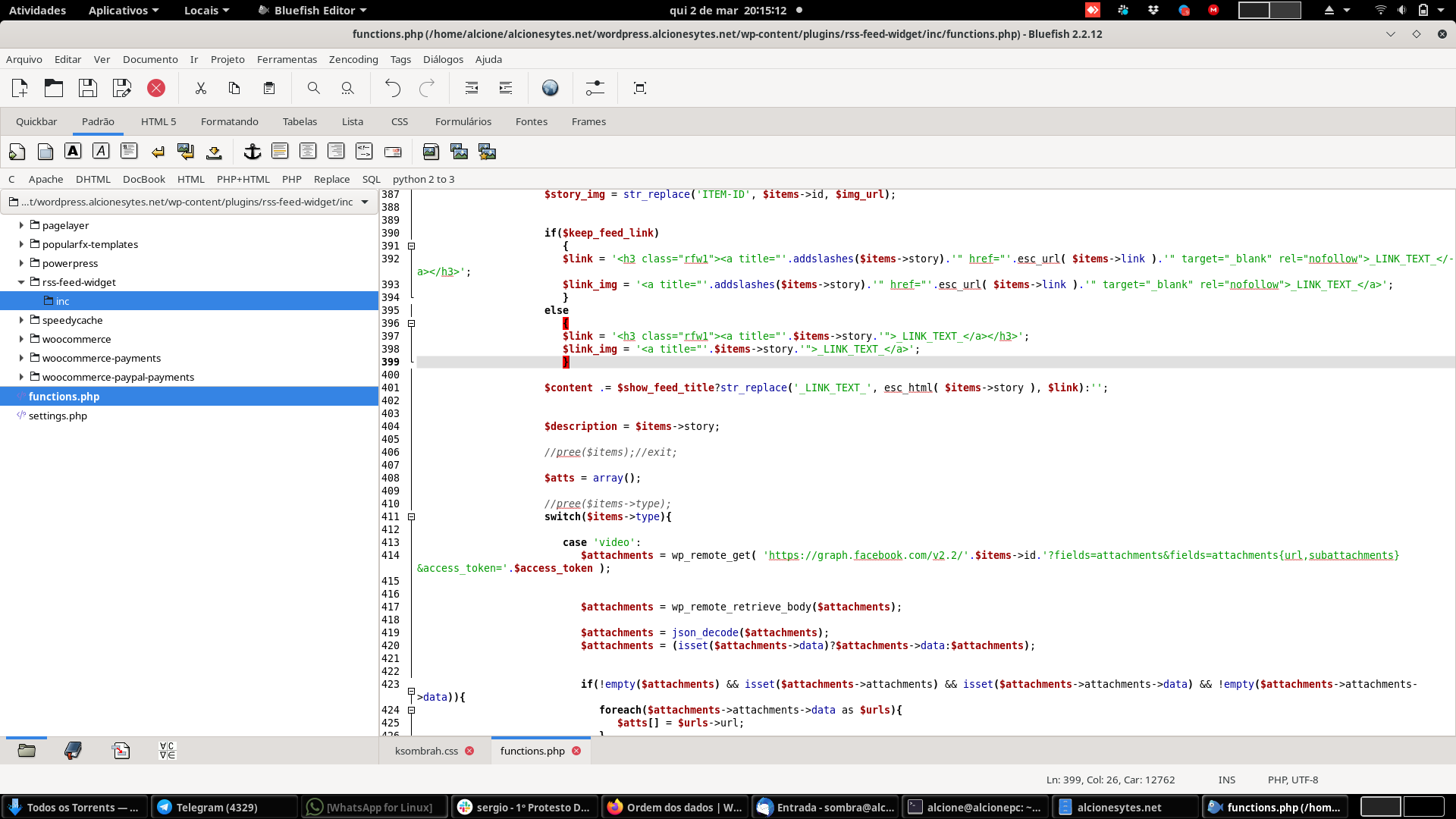Close the ksombrah.css document tab
Viewport: 1456px width, 819px height.
pos(469,751)
